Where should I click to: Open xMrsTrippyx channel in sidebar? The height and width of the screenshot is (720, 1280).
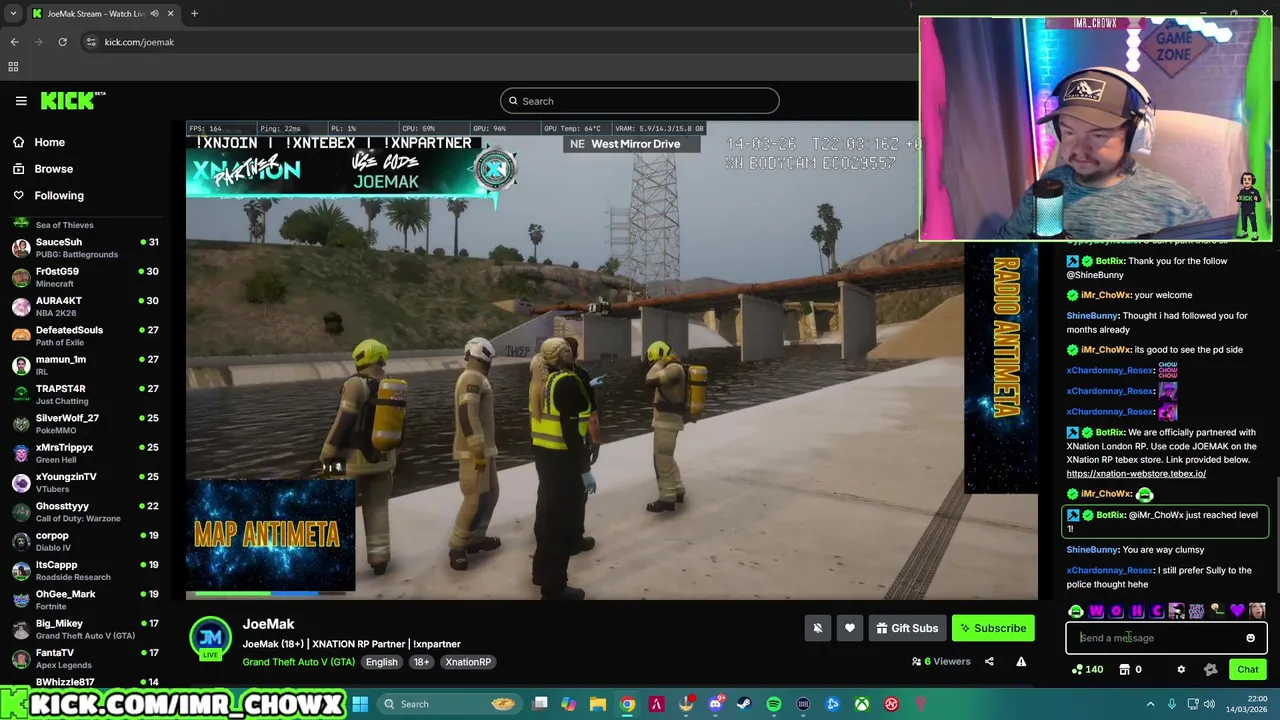coord(85,453)
